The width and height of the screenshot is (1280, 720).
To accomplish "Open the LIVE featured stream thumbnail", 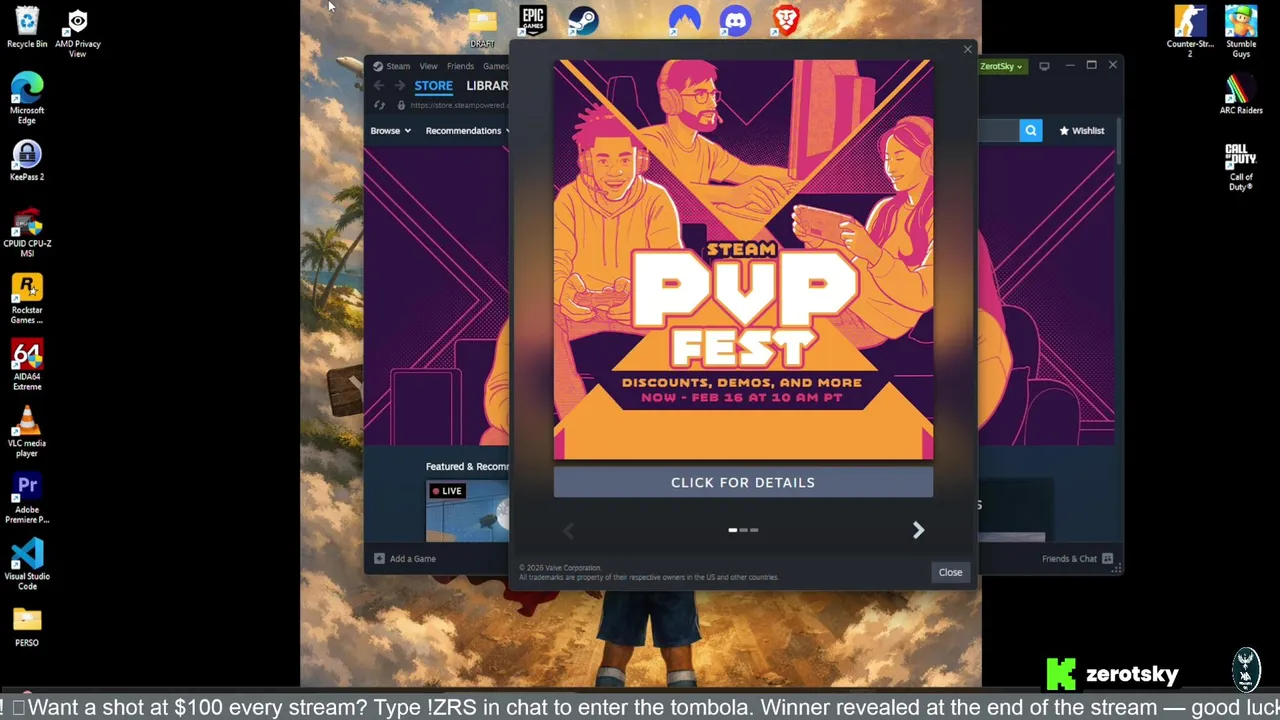I will [x=468, y=511].
